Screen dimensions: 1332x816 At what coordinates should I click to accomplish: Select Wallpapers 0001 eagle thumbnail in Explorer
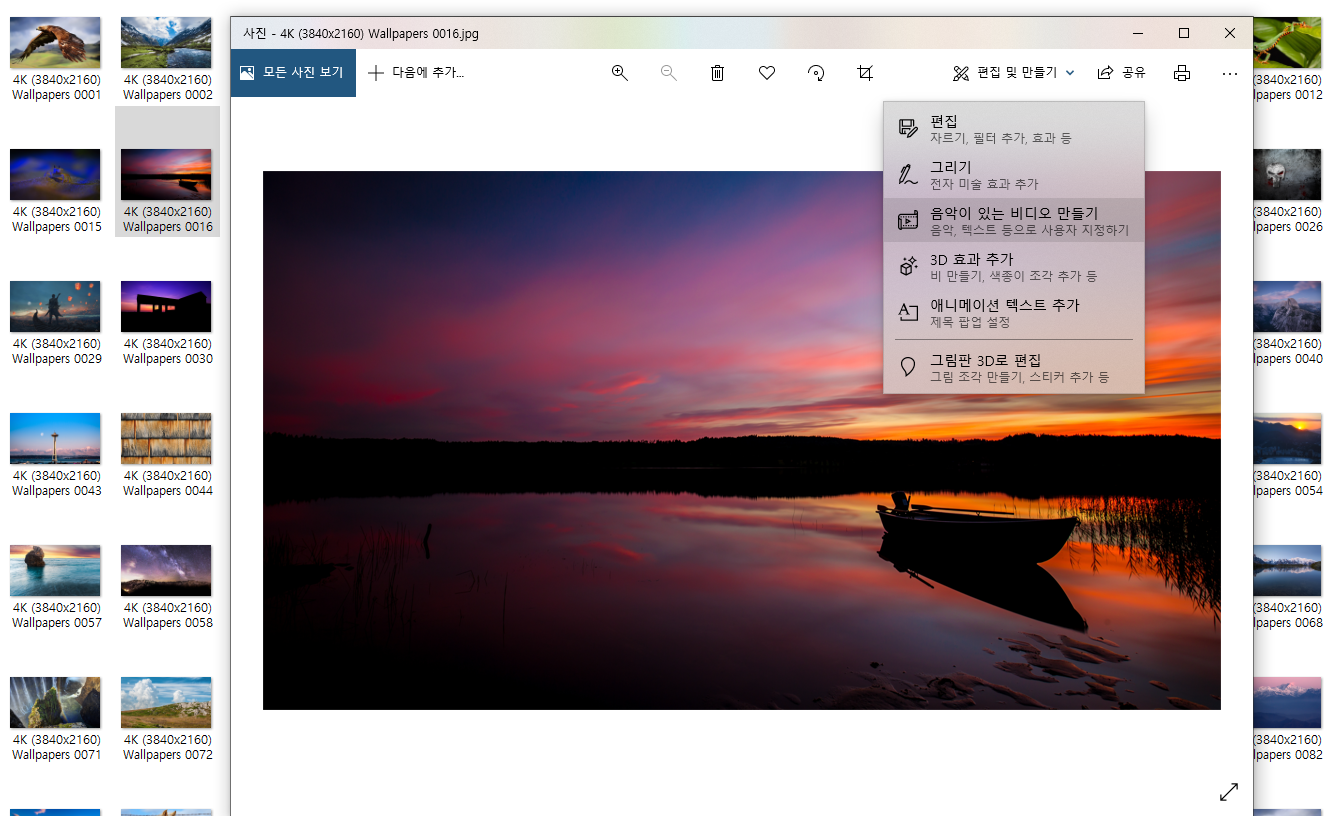pos(56,42)
